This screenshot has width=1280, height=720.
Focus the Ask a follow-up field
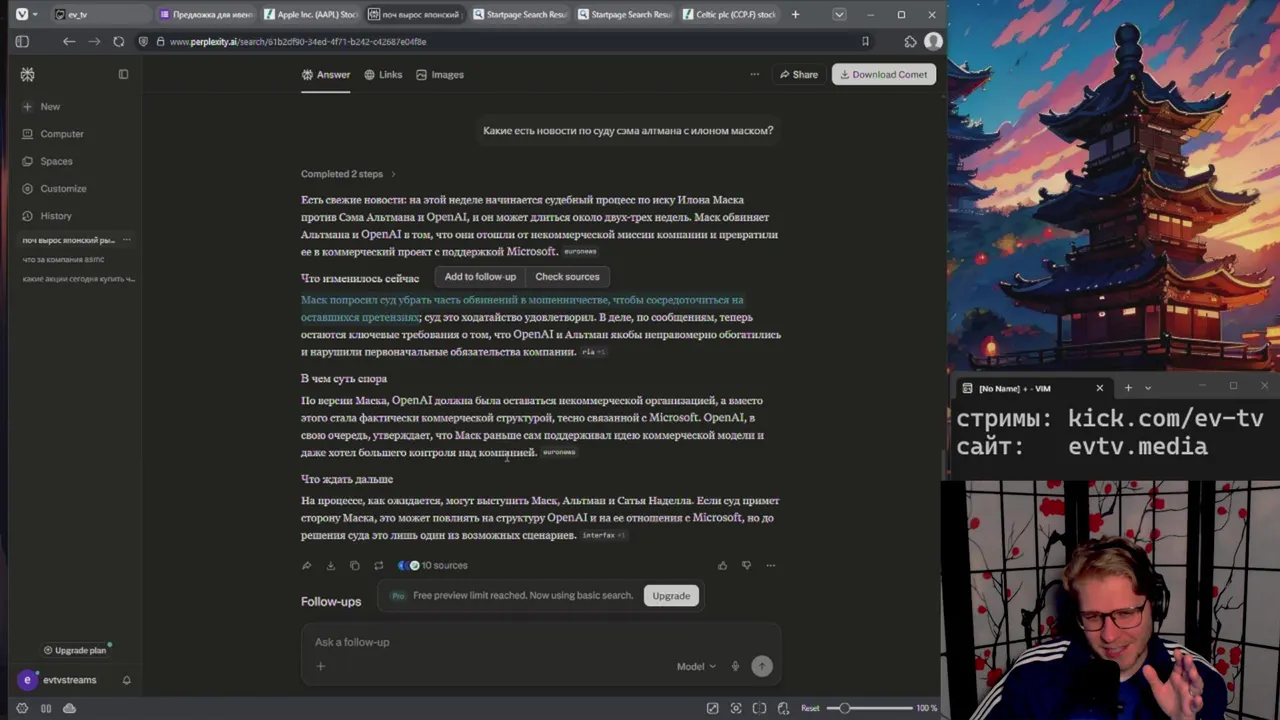[540, 642]
